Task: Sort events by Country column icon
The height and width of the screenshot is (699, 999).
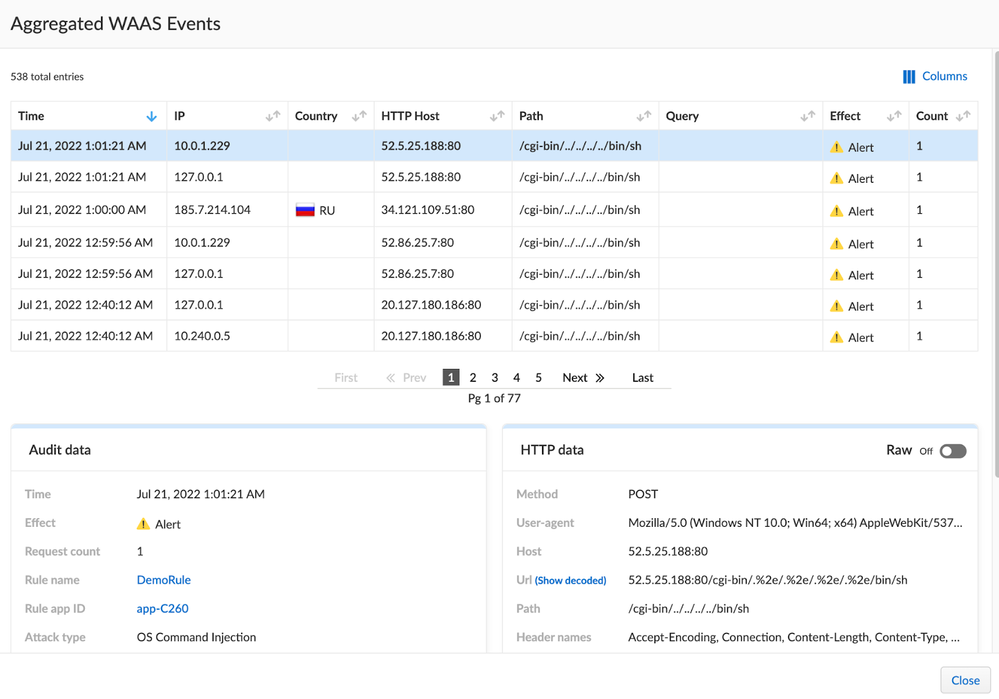Action: 359,117
